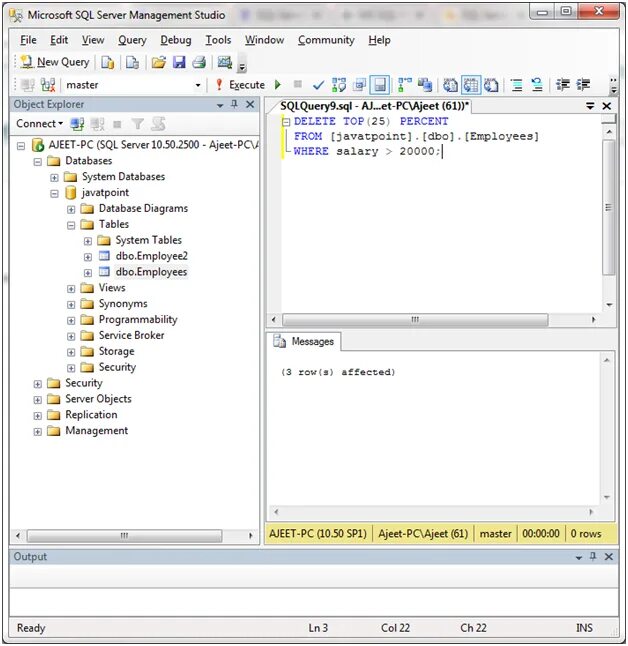
Task: Toggle Include Client Statistics
Action: point(425,85)
